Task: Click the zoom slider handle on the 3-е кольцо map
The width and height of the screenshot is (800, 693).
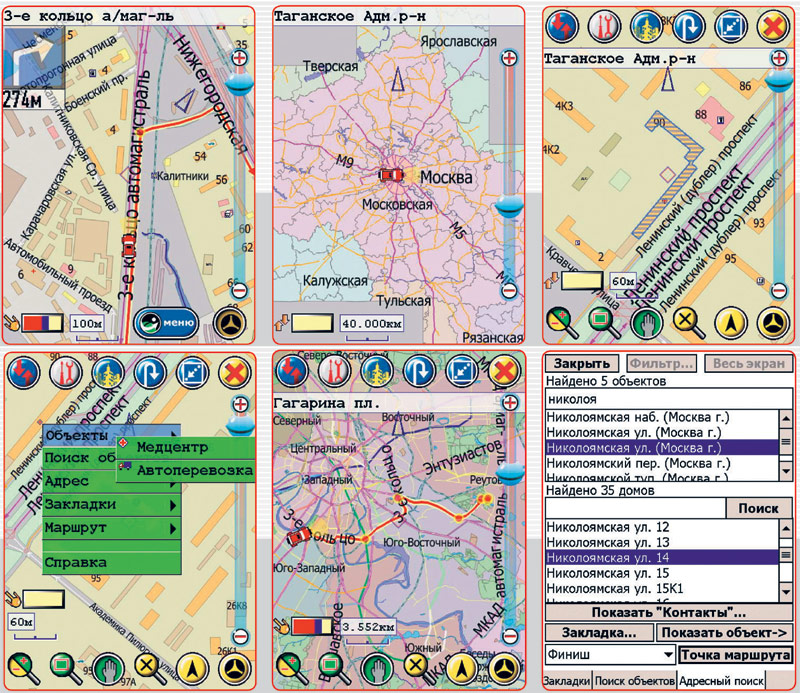Action: pos(240,83)
